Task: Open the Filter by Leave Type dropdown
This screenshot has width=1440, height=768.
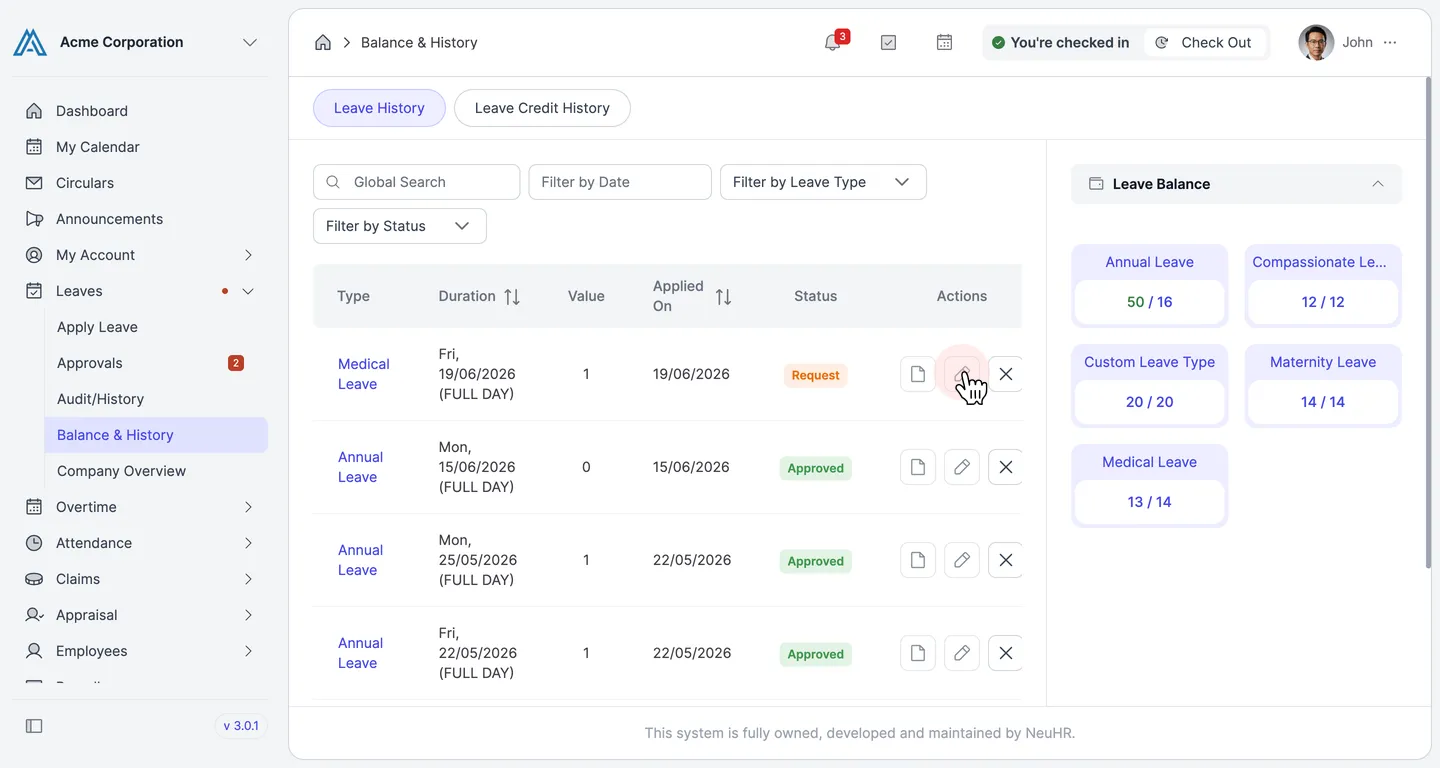Action: click(x=823, y=182)
